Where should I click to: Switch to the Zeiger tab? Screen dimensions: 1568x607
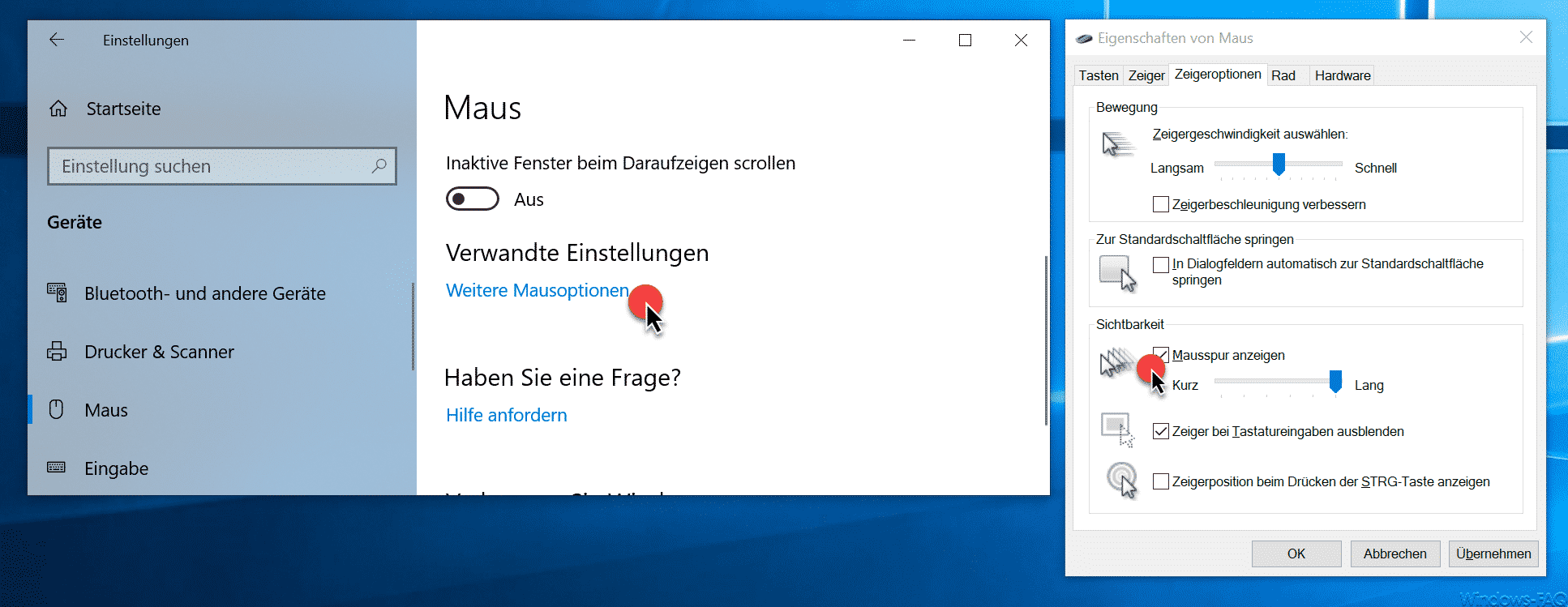point(1146,75)
